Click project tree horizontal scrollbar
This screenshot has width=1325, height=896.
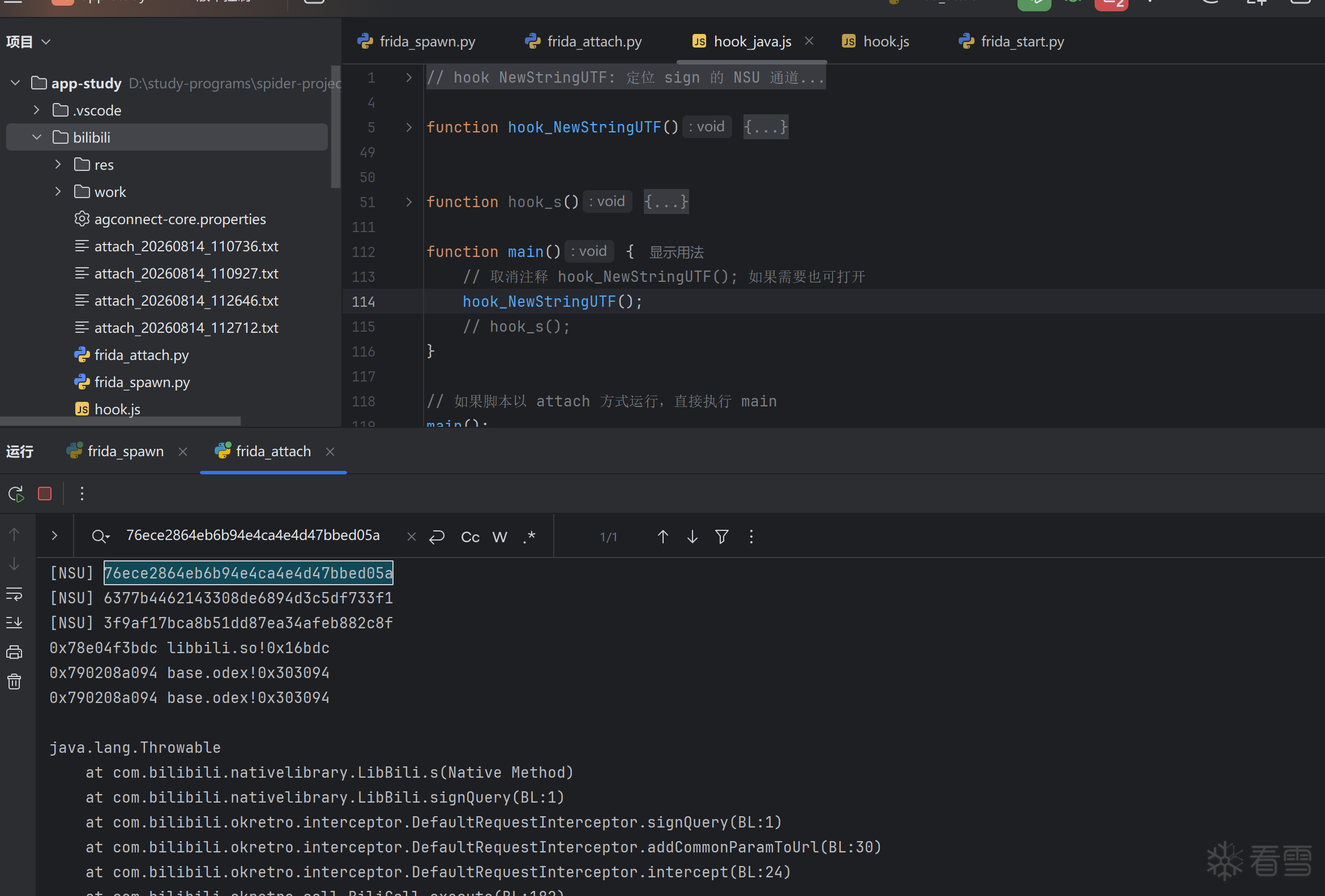[x=120, y=422]
